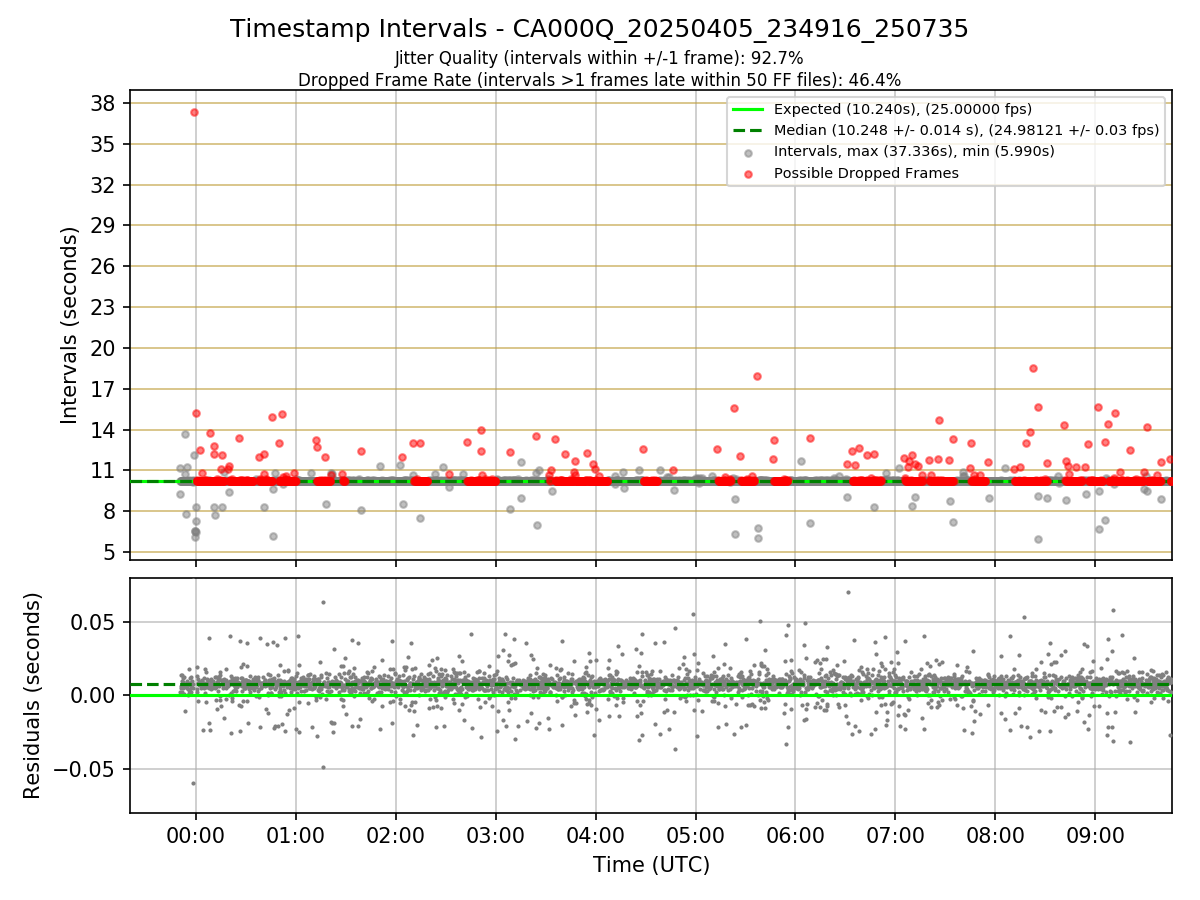
Task: Click the red outlier point near 37 seconds
Action: (194, 112)
